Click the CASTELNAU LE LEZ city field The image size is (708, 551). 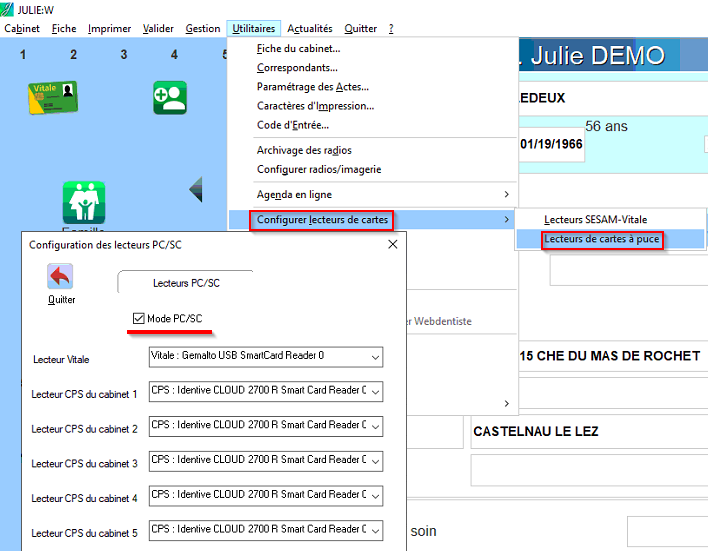pos(589,431)
